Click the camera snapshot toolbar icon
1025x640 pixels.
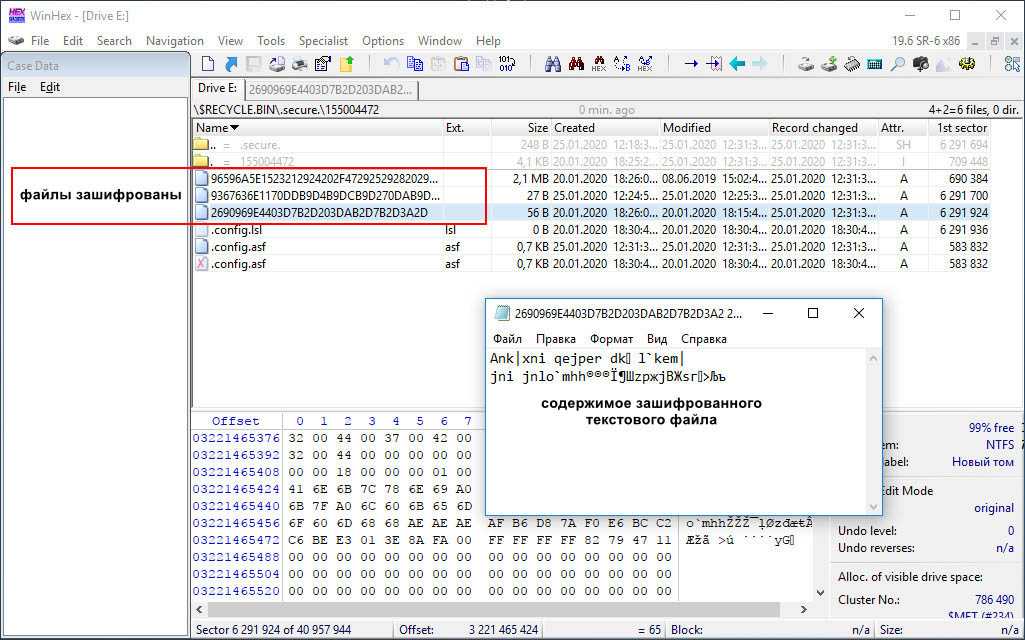click(920, 64)
